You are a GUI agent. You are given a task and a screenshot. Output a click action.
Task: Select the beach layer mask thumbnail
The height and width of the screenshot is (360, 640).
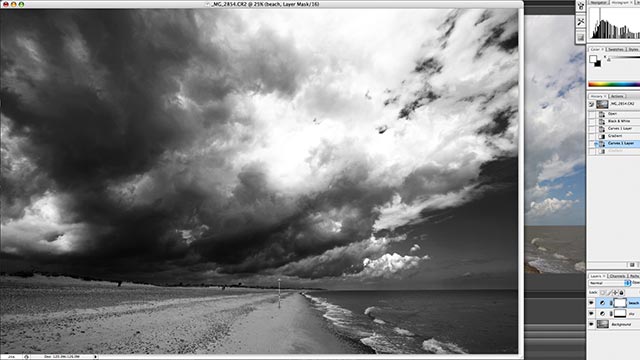tap(620, 303)
